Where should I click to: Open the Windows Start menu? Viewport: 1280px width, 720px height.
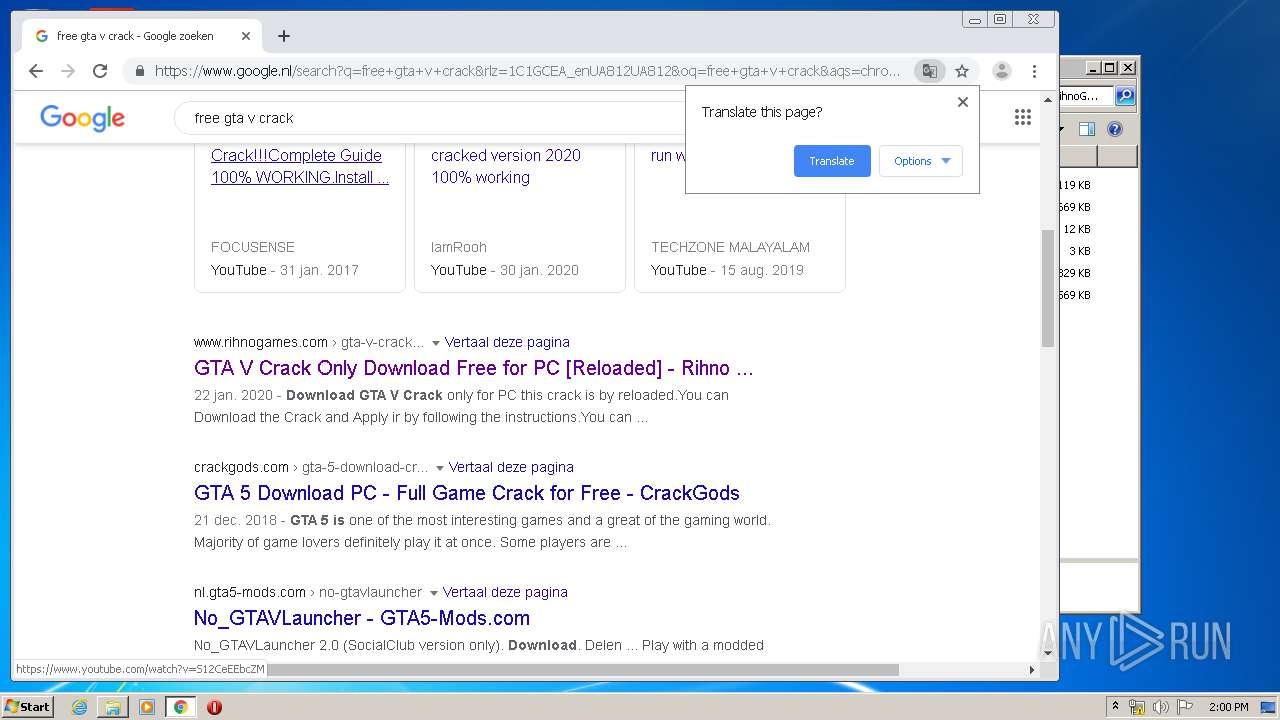[x=27, y=707]
